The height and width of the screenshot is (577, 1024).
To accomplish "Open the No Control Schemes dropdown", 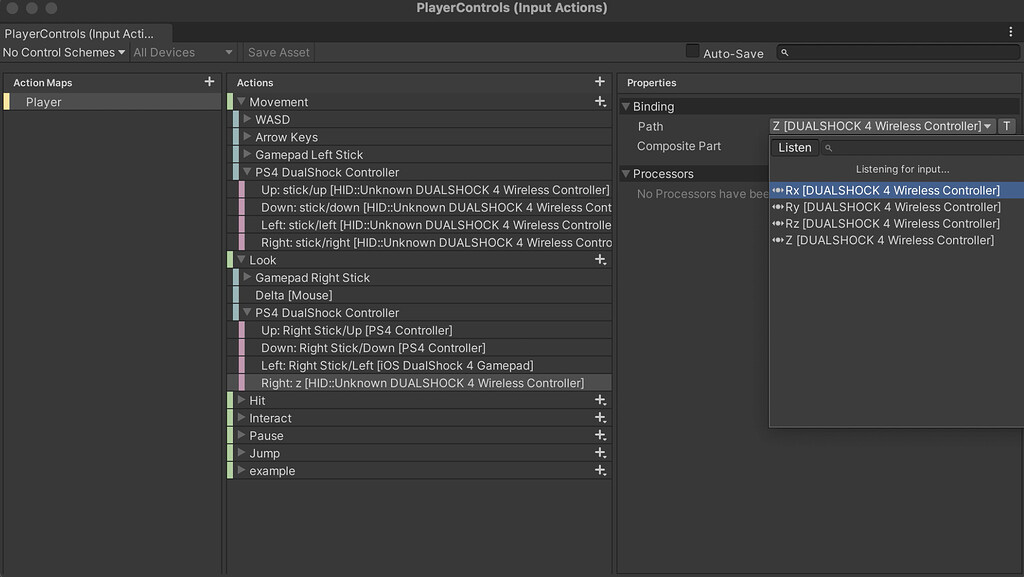I will click(64, 52).
